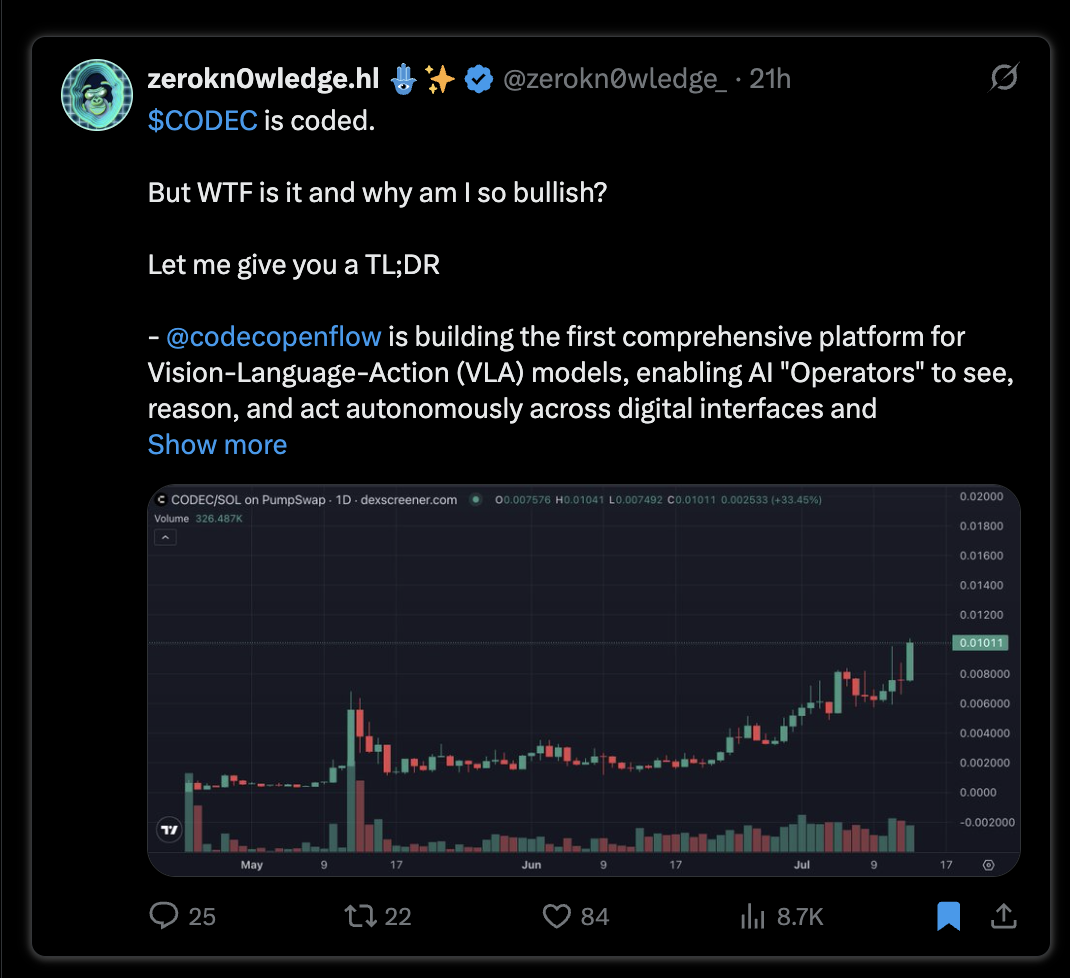Viewport: 1070px width, 978px height.
Task: Click the reply comment bubble icon
Action: [x=164, y=916]
